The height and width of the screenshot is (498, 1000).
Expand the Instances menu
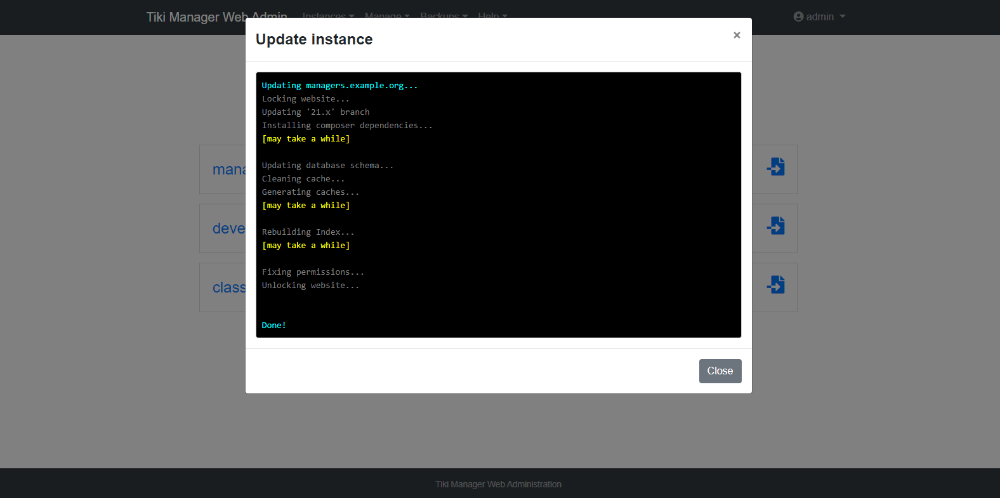tap(328, 16)
